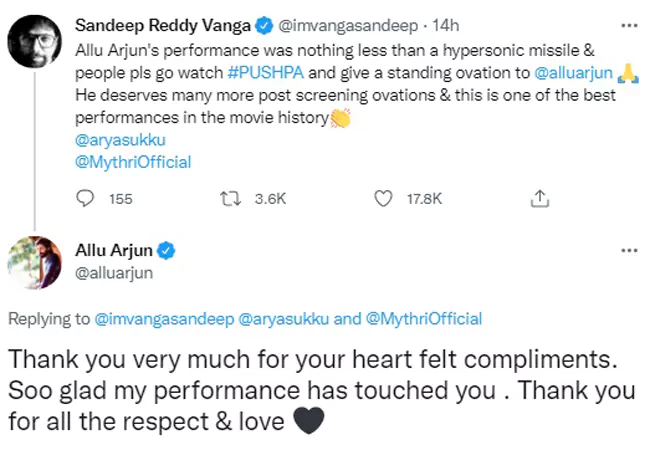Screen dimensions: 650x450
Task: Open the @MythriOfficial mention in Sandeep's tweet
Action: [133, 160]
